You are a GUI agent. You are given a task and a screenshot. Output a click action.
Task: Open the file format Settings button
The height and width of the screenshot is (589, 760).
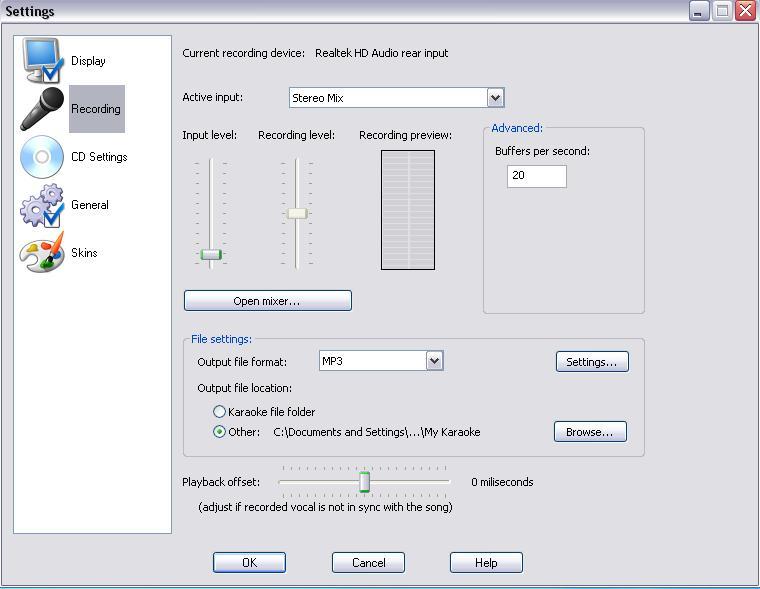[592, 362]
